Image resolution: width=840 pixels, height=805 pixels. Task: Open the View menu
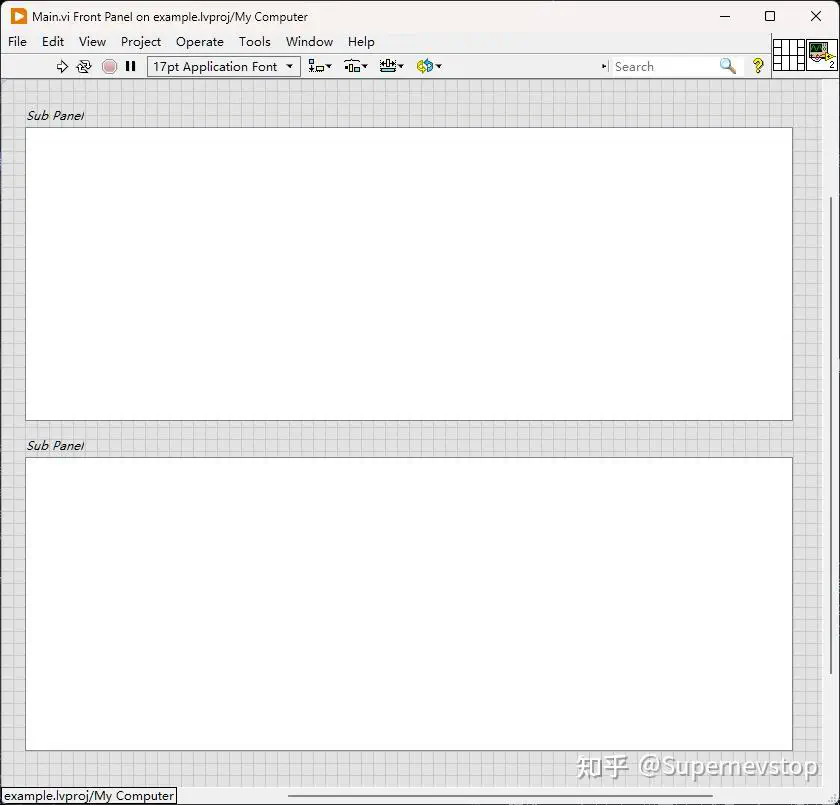pos(92,42)
